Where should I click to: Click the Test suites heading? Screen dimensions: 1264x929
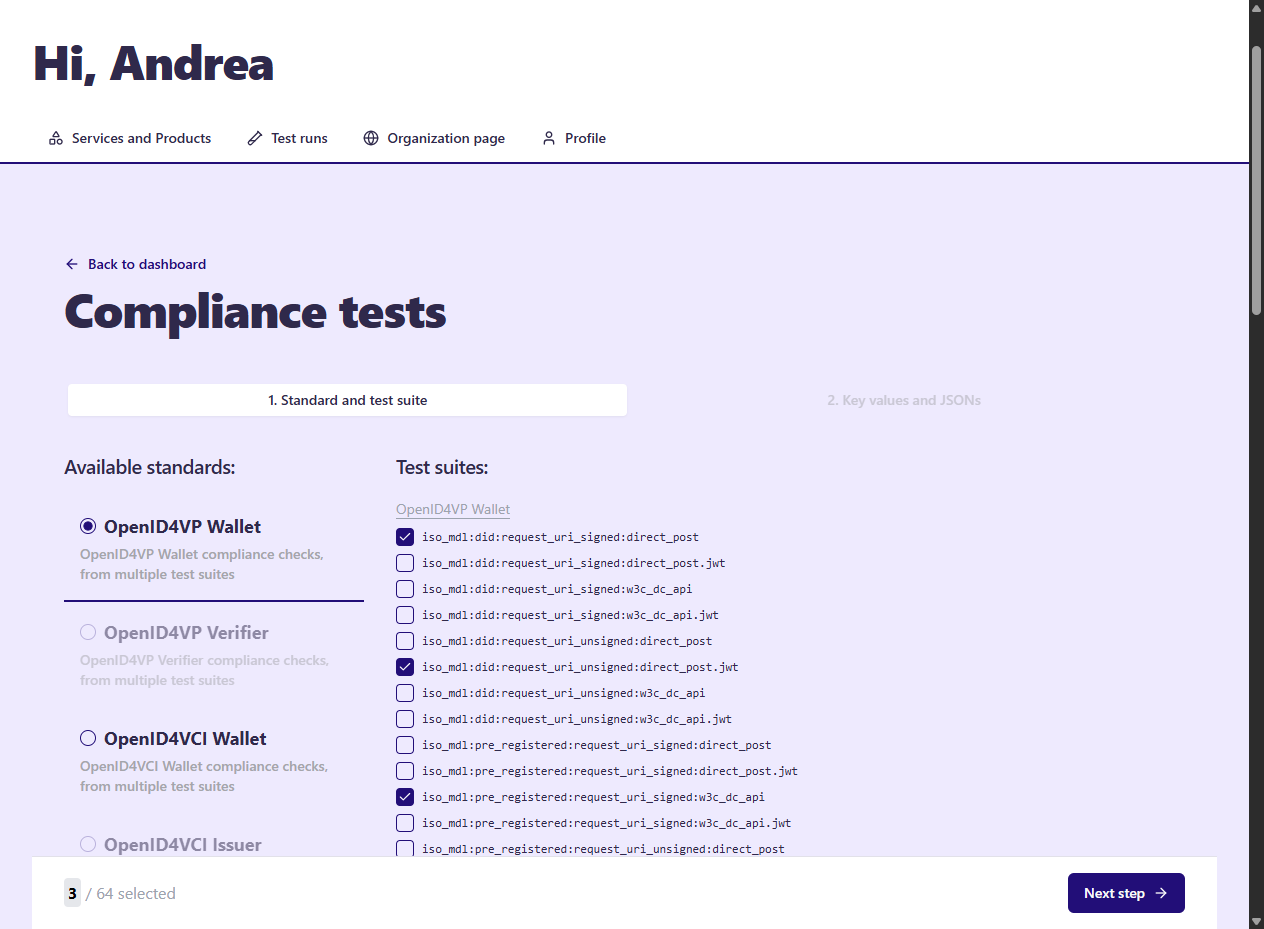pyautogui.click(x=442, y=467)
